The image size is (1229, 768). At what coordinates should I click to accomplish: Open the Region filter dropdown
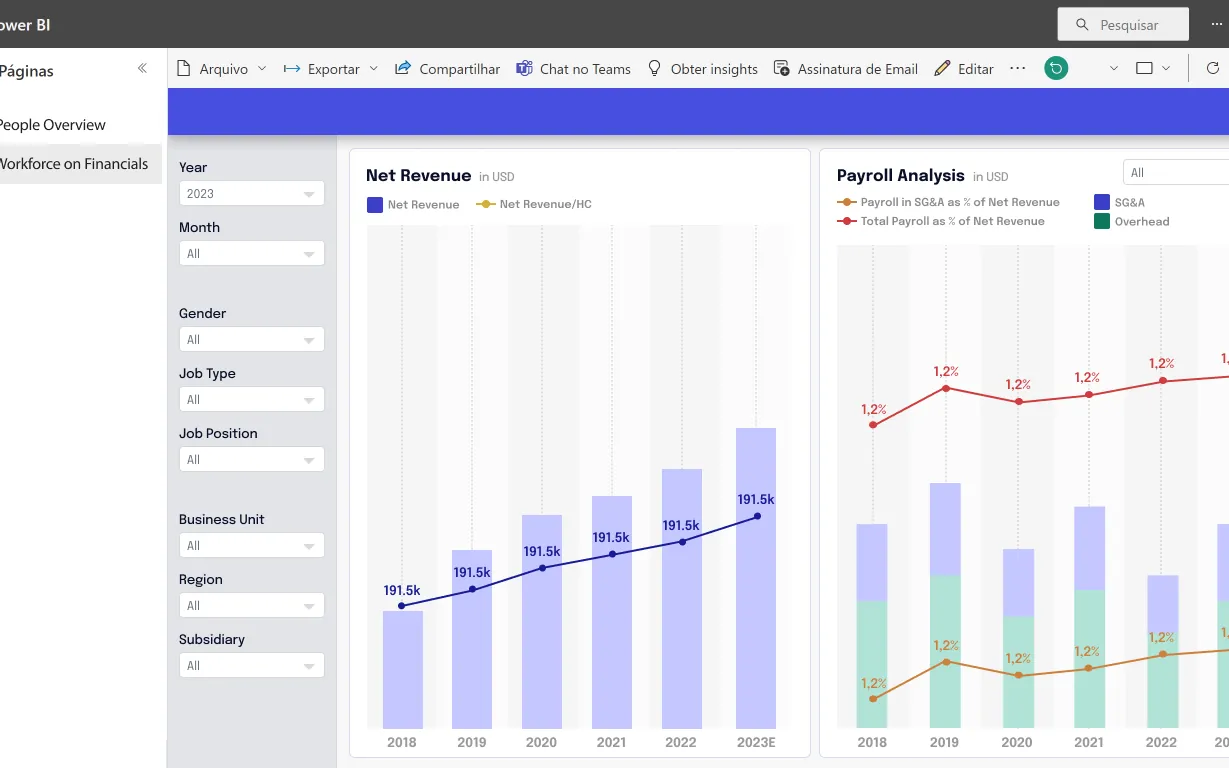[x=252, y=606]
